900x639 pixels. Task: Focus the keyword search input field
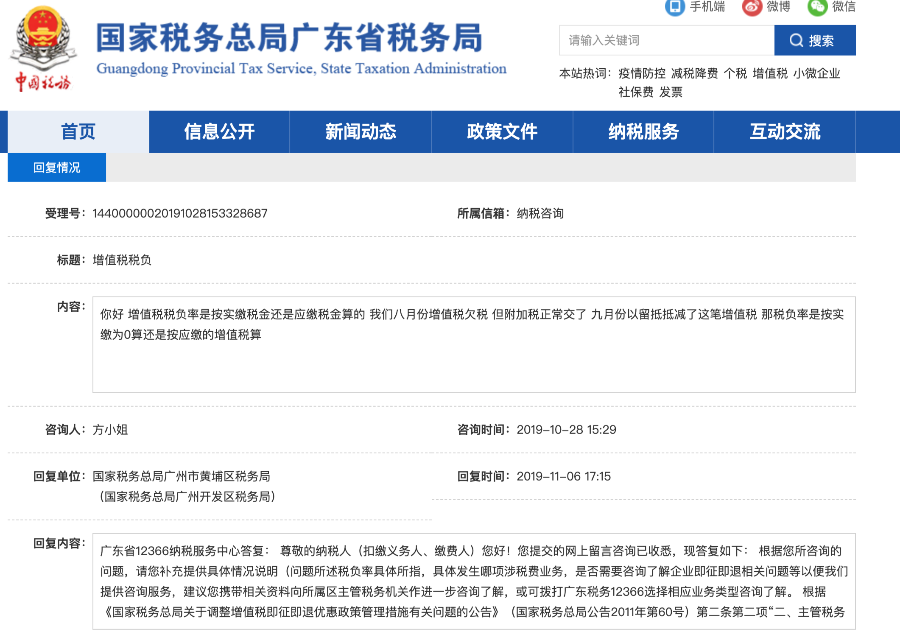[666, 40]
